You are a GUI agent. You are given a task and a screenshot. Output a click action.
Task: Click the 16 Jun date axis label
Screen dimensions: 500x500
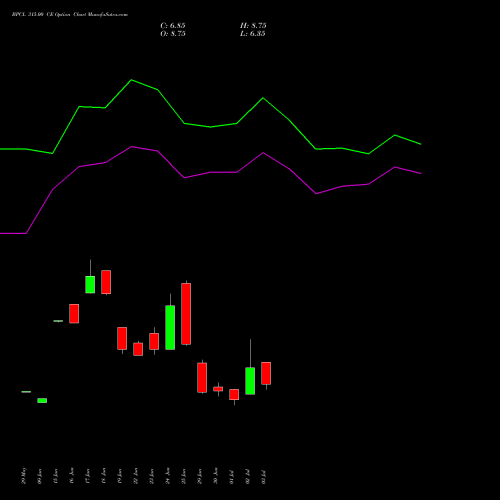point(72,476)
